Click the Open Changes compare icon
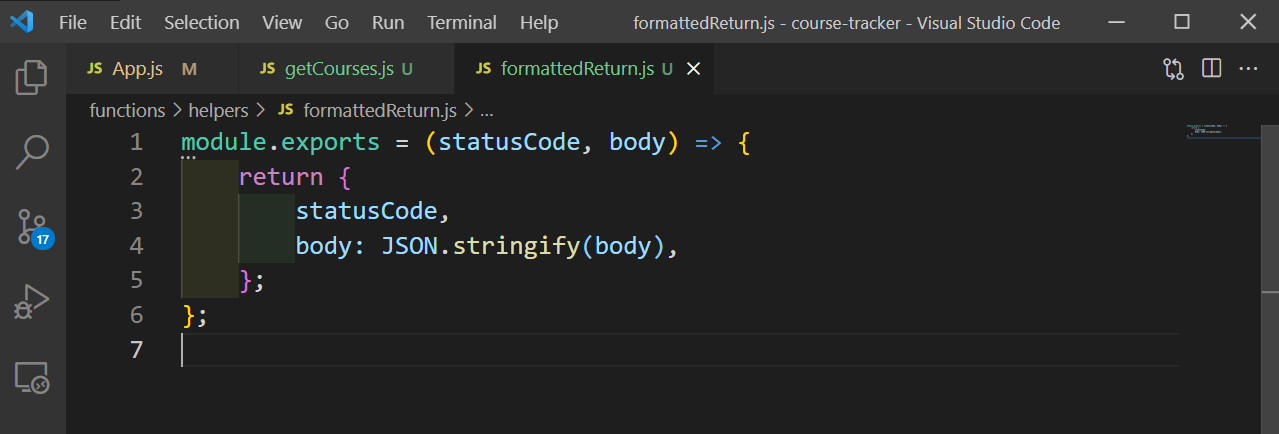Screen dimensions: 1279x434 1173,69
